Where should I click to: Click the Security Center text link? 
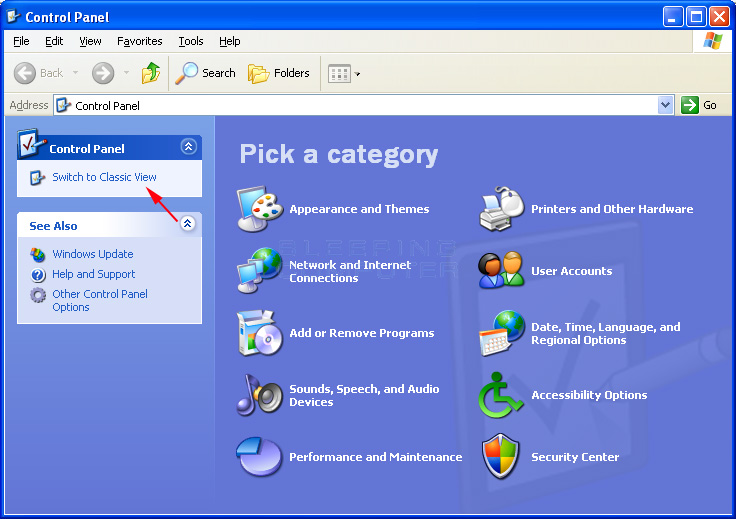click(575, 457)
